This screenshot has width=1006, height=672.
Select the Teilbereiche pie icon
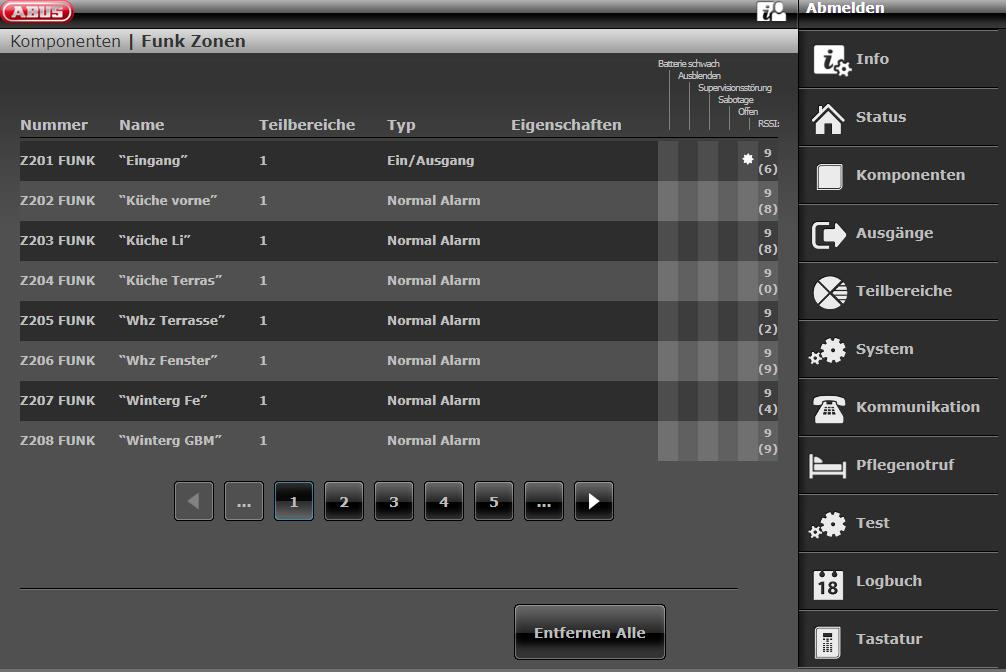(x=829, y=292)
